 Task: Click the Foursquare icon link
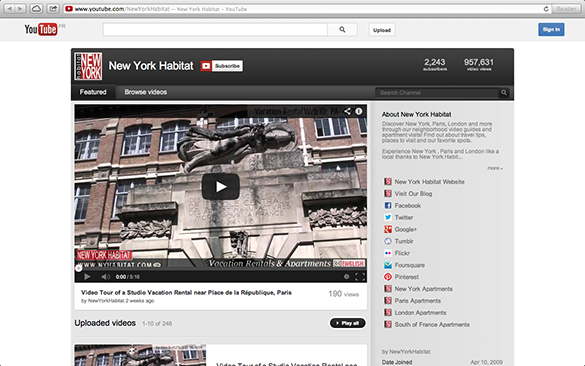pos(388,265)
